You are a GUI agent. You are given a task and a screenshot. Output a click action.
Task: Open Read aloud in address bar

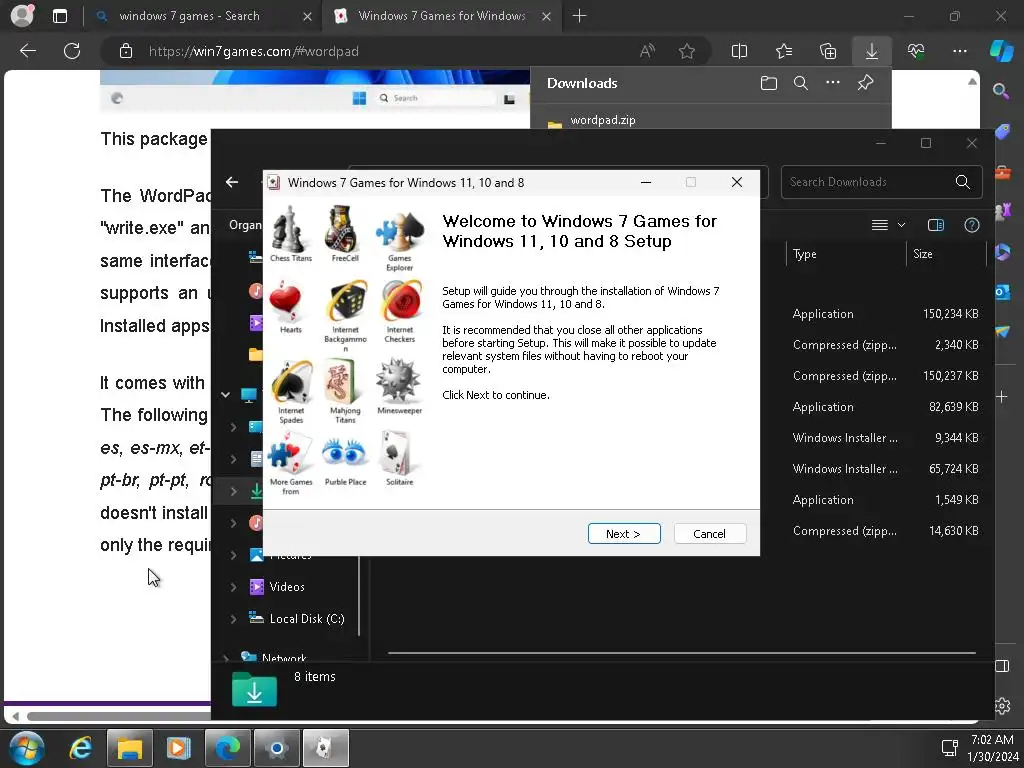coord(647,51)
